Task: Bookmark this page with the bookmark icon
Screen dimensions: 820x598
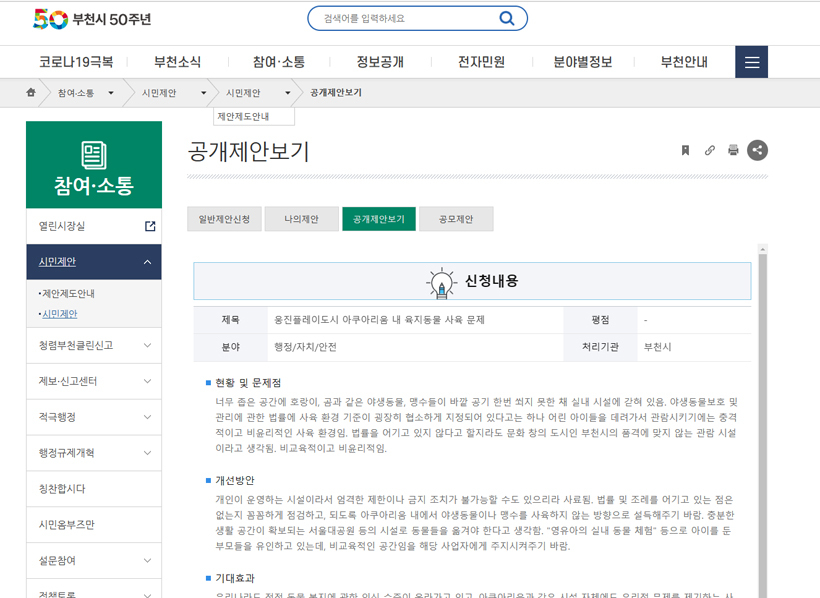Action: tap(685, 151)
